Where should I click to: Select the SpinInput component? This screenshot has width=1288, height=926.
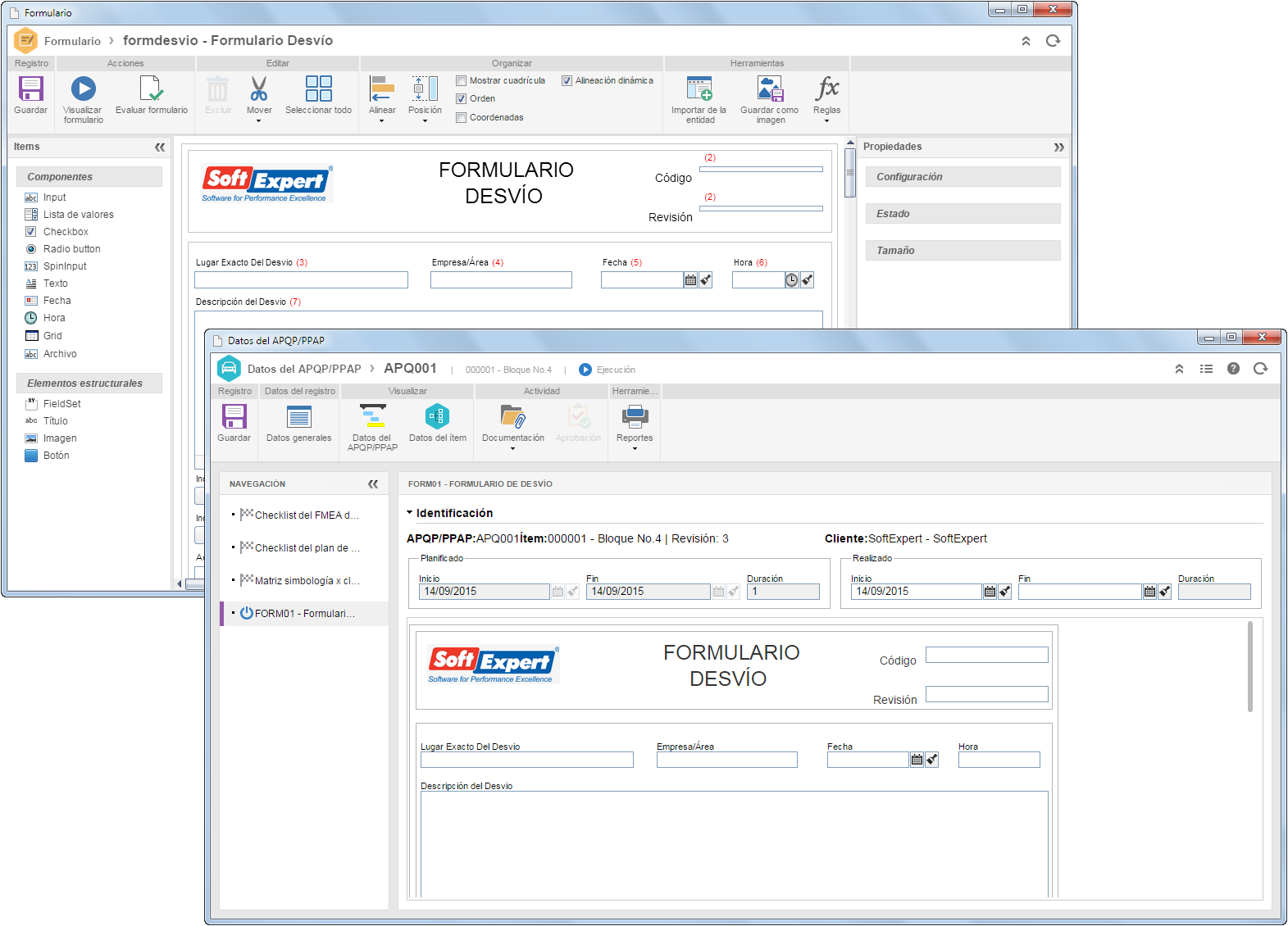tap(56, 266)
